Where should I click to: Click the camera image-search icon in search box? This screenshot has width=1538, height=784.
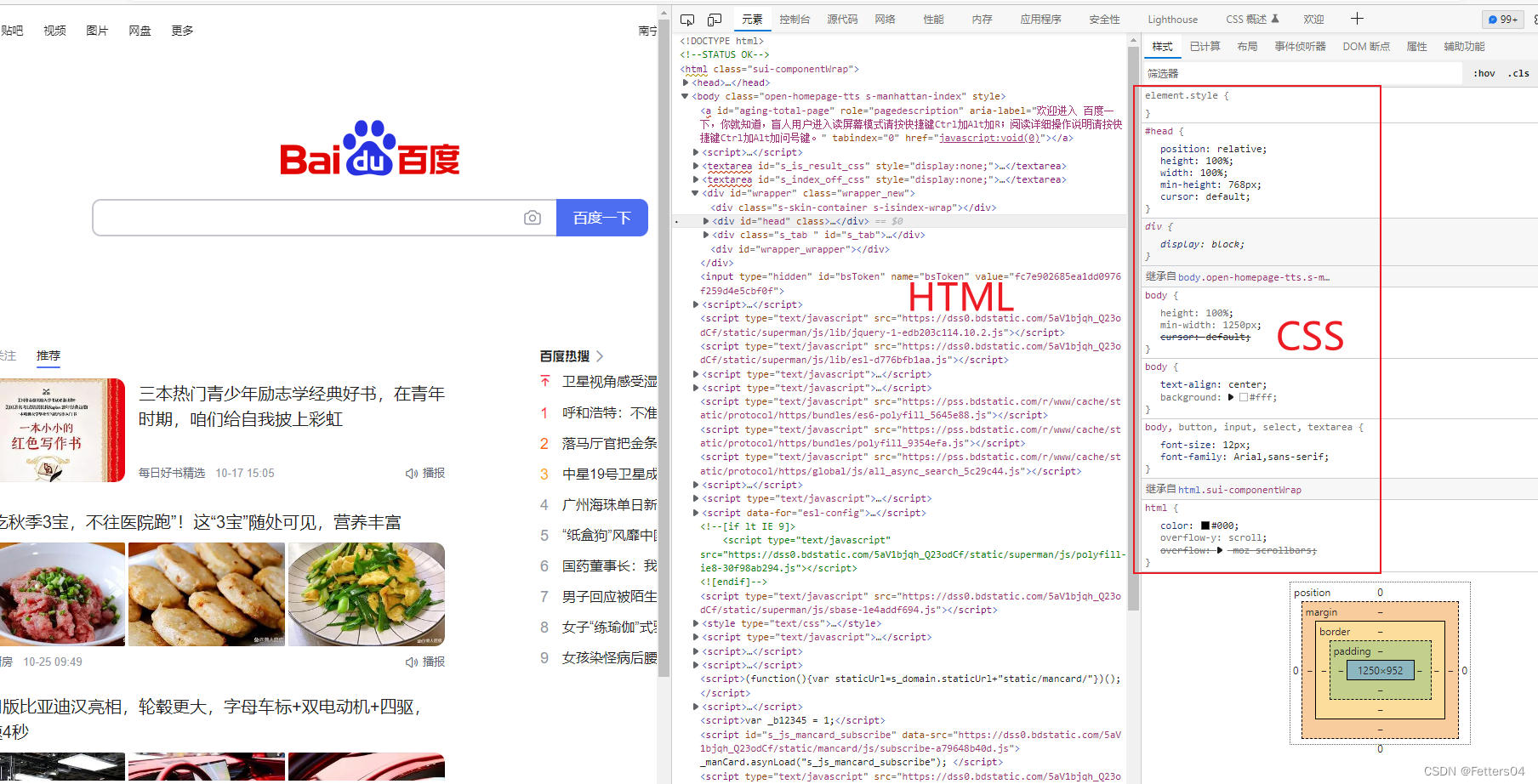coord(533,218)
